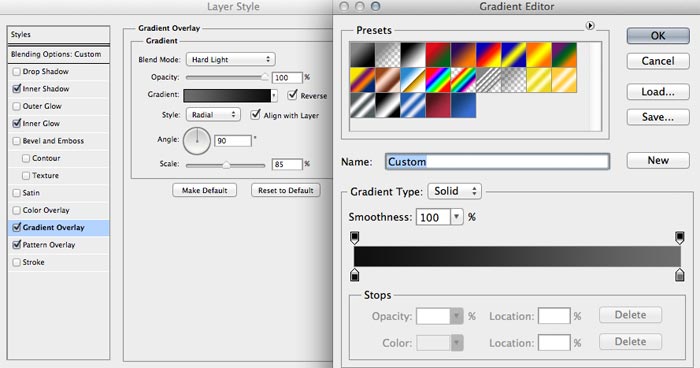Select the solid blue gradient preset
The width and height of the screenshot is (700, 368).
[463, 105]
